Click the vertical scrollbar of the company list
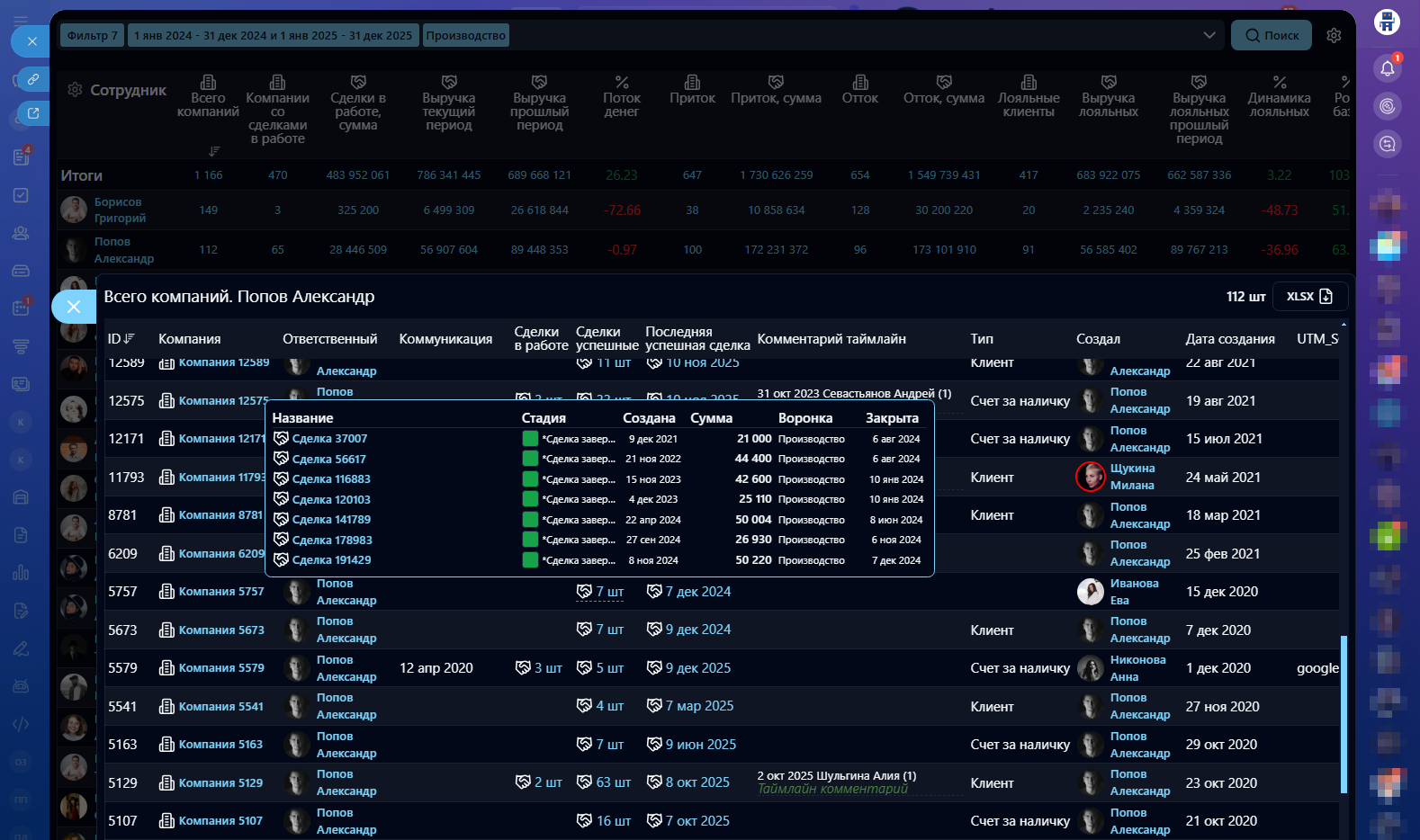The image size is (1420, 840). (1344, 714)
